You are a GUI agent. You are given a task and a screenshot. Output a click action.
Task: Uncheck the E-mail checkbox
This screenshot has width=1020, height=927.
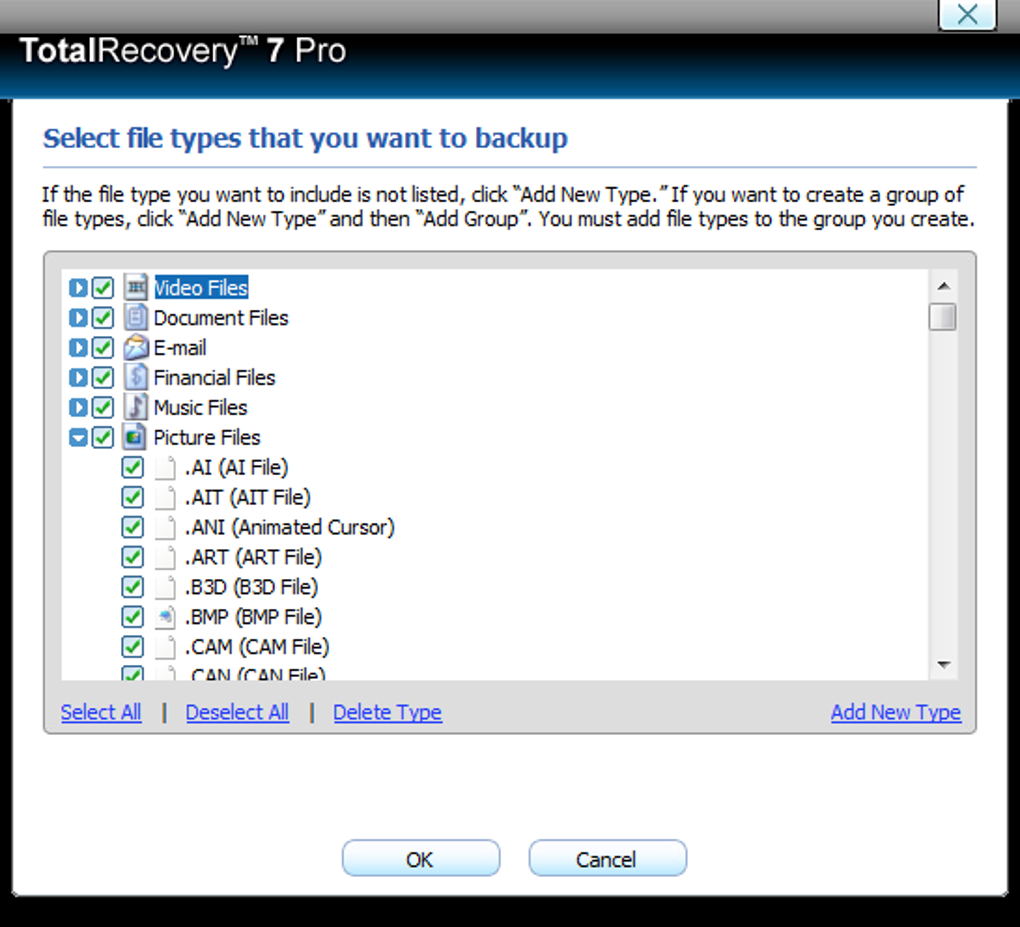point(102,347)
